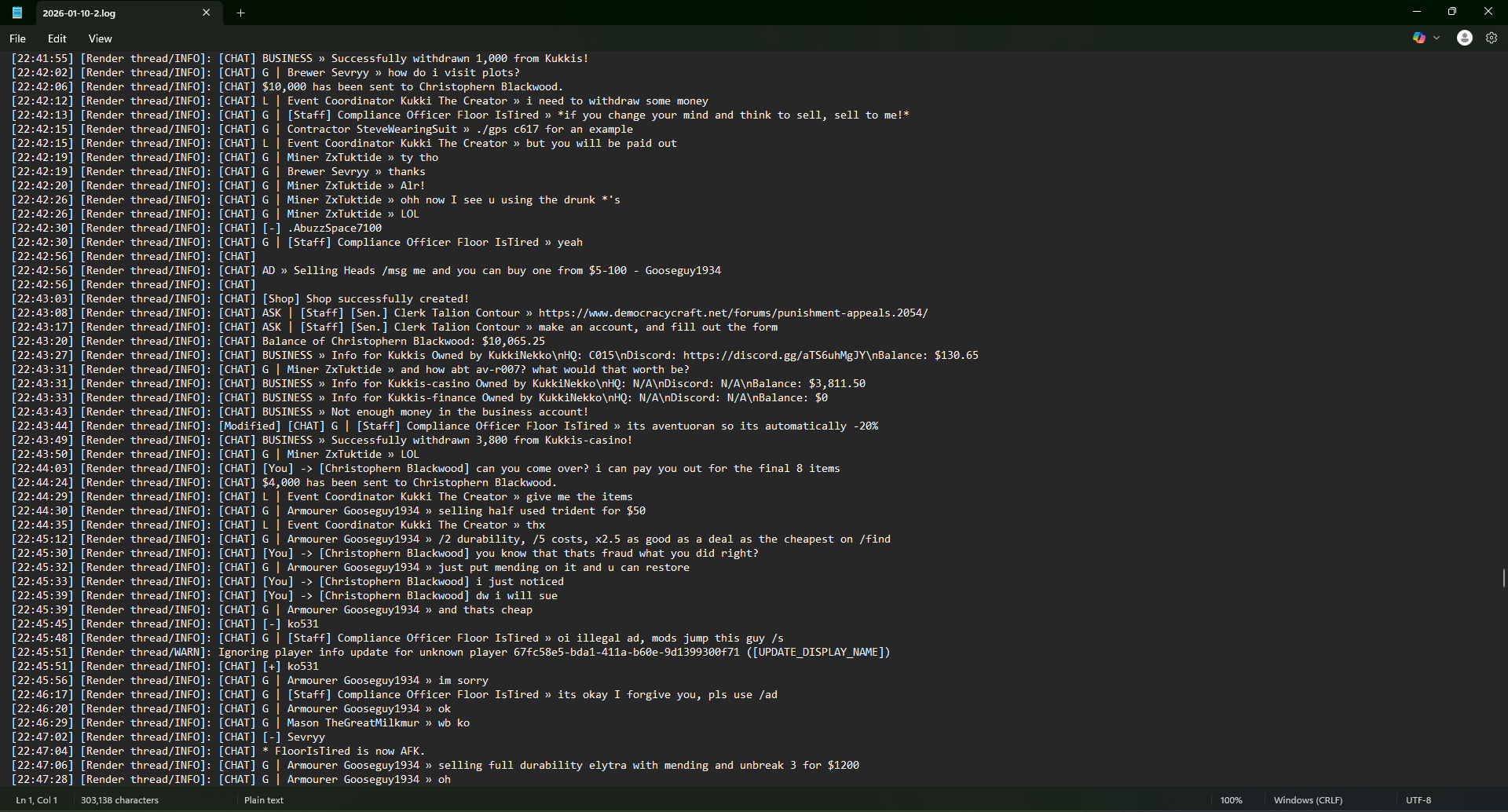Create a new tab with the plus icon
Viewport: 1508px width, 812px height.
(240, 13)
